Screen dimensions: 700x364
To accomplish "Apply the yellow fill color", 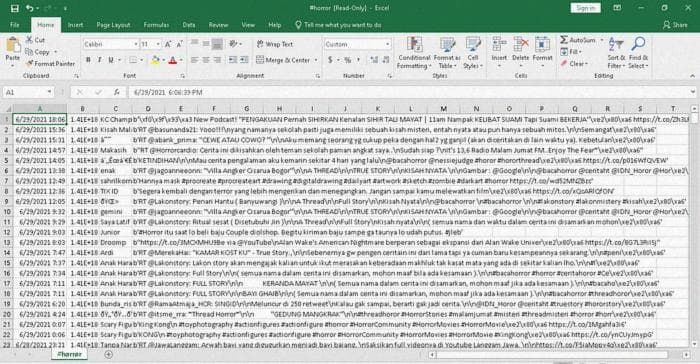I will [155, 60].
